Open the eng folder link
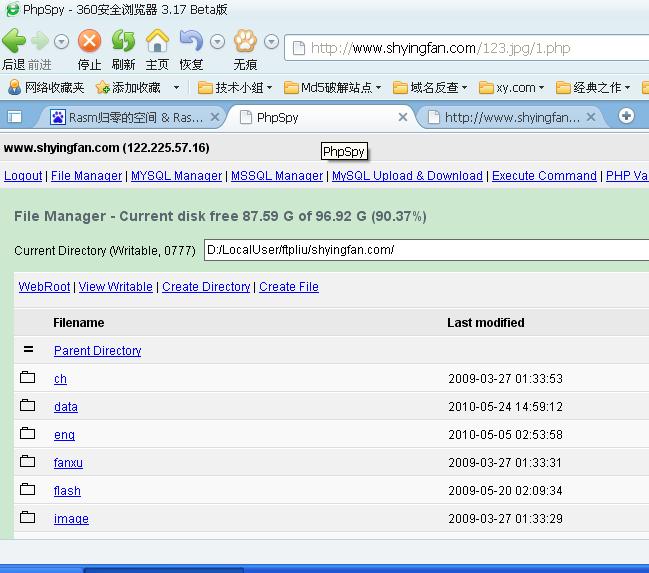 tap(65, 435)
